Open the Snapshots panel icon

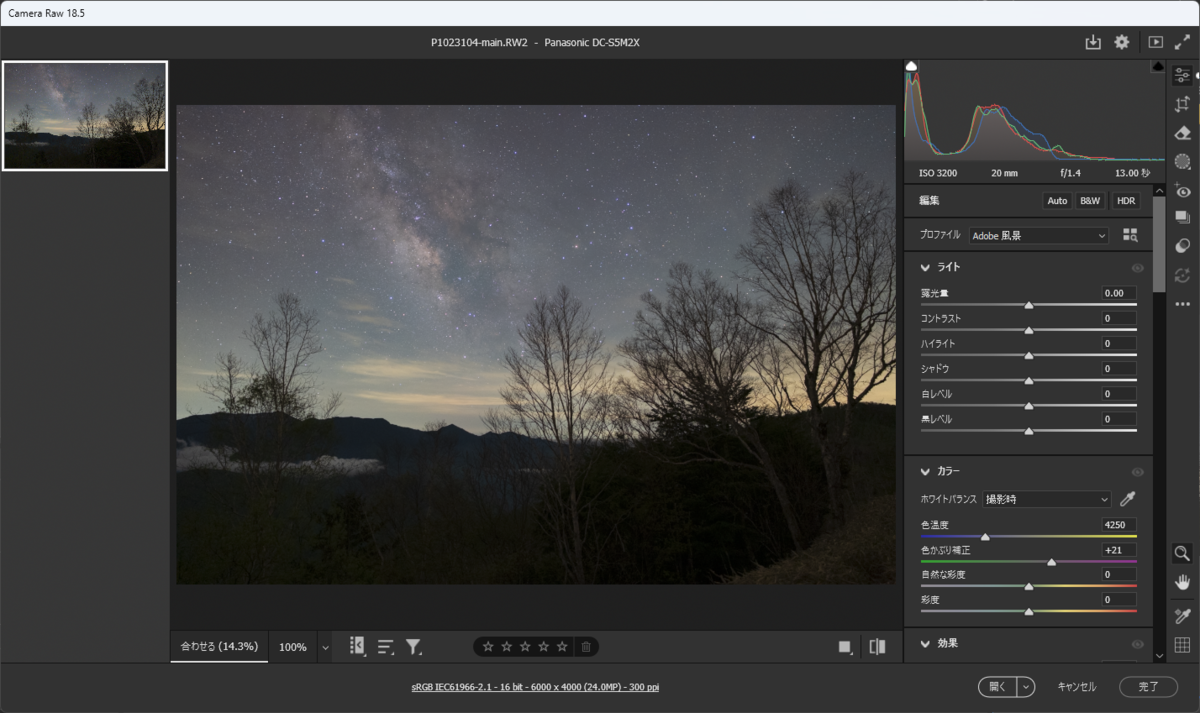[1182, 217]
